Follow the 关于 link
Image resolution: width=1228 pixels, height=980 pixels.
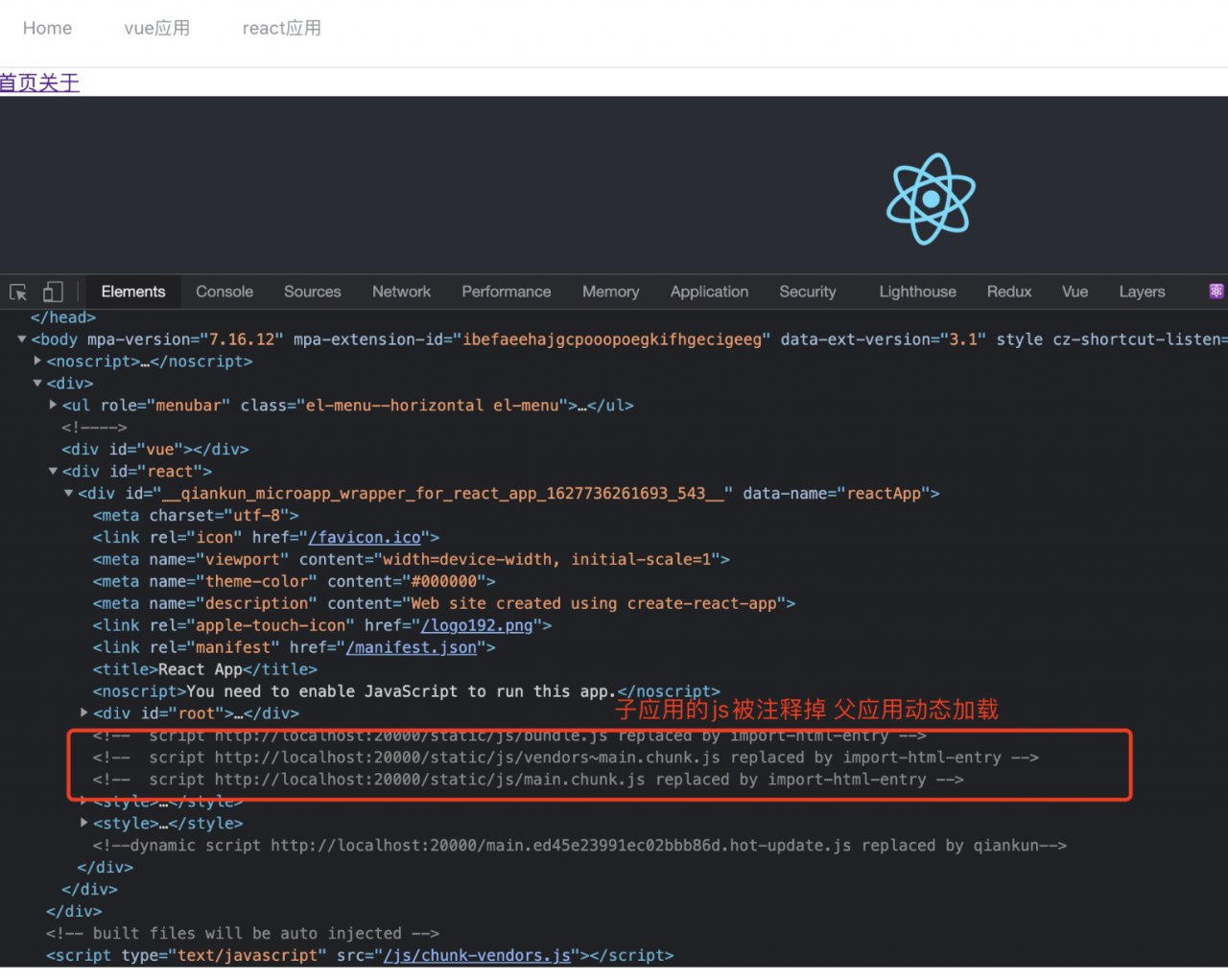coord(59,82)
